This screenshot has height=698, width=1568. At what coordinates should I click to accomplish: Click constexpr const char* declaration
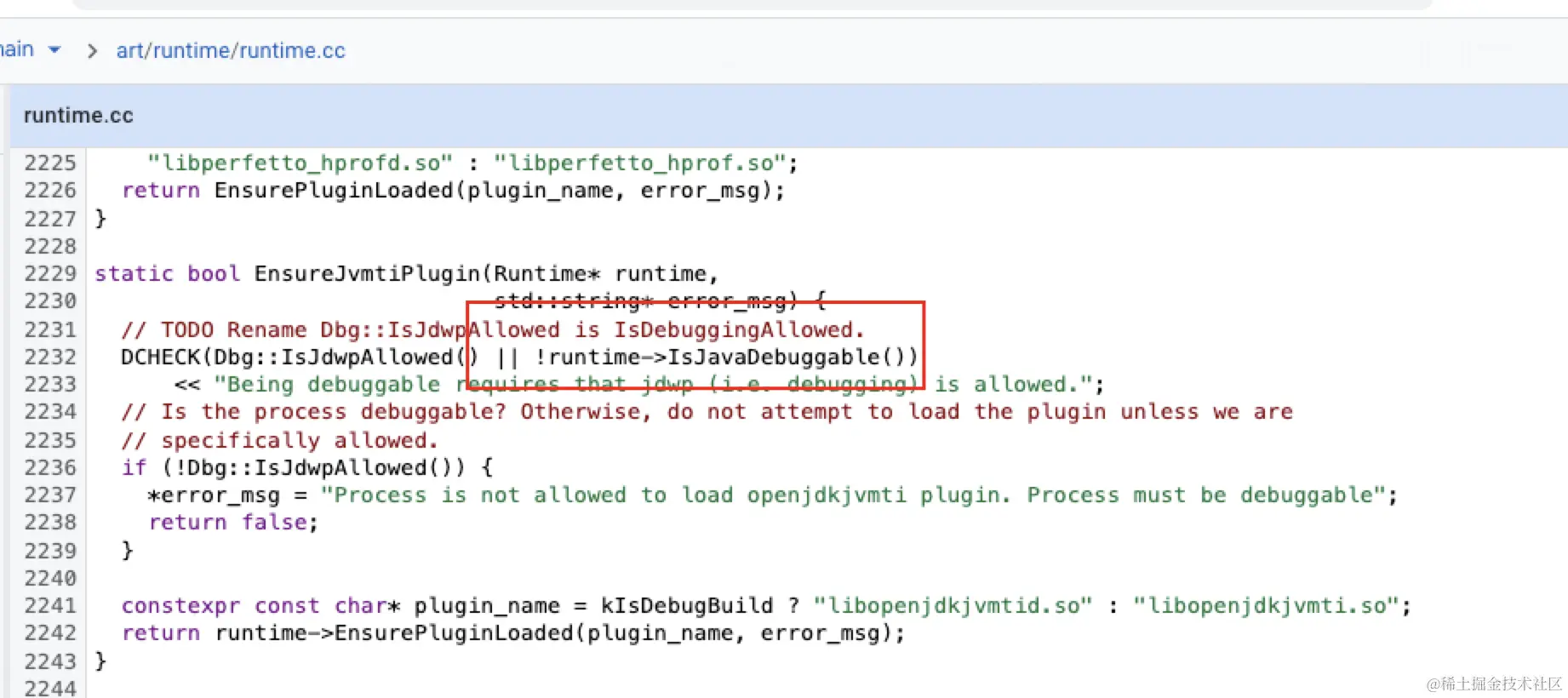[x=260, y=605]
